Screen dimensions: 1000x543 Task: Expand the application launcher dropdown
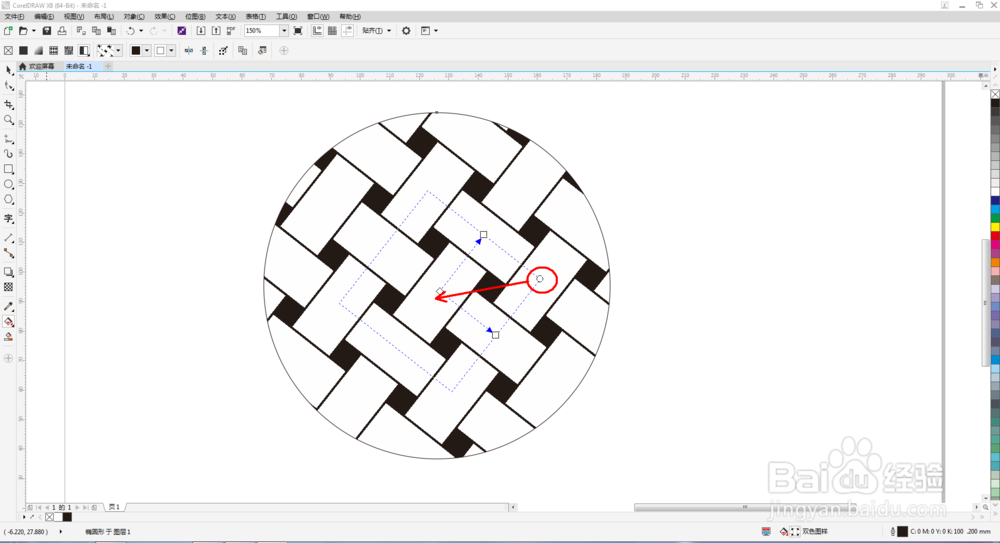coord(436,31)
